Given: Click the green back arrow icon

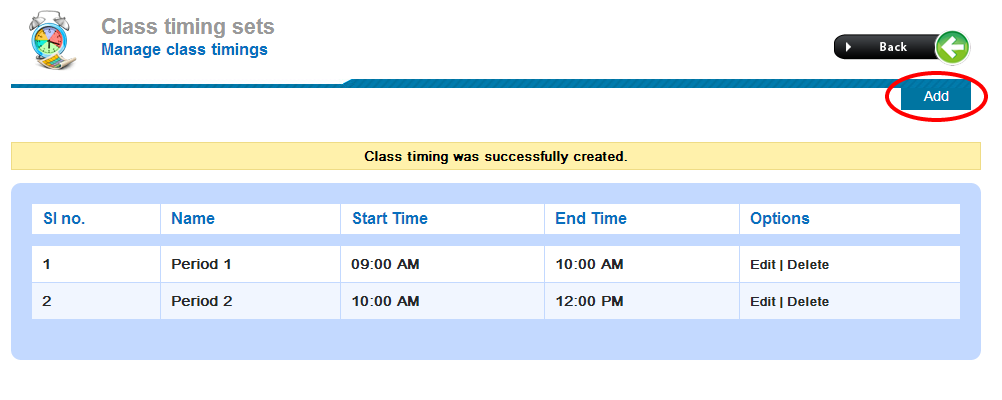Looking at the screenshot, I should click(952, 47).
